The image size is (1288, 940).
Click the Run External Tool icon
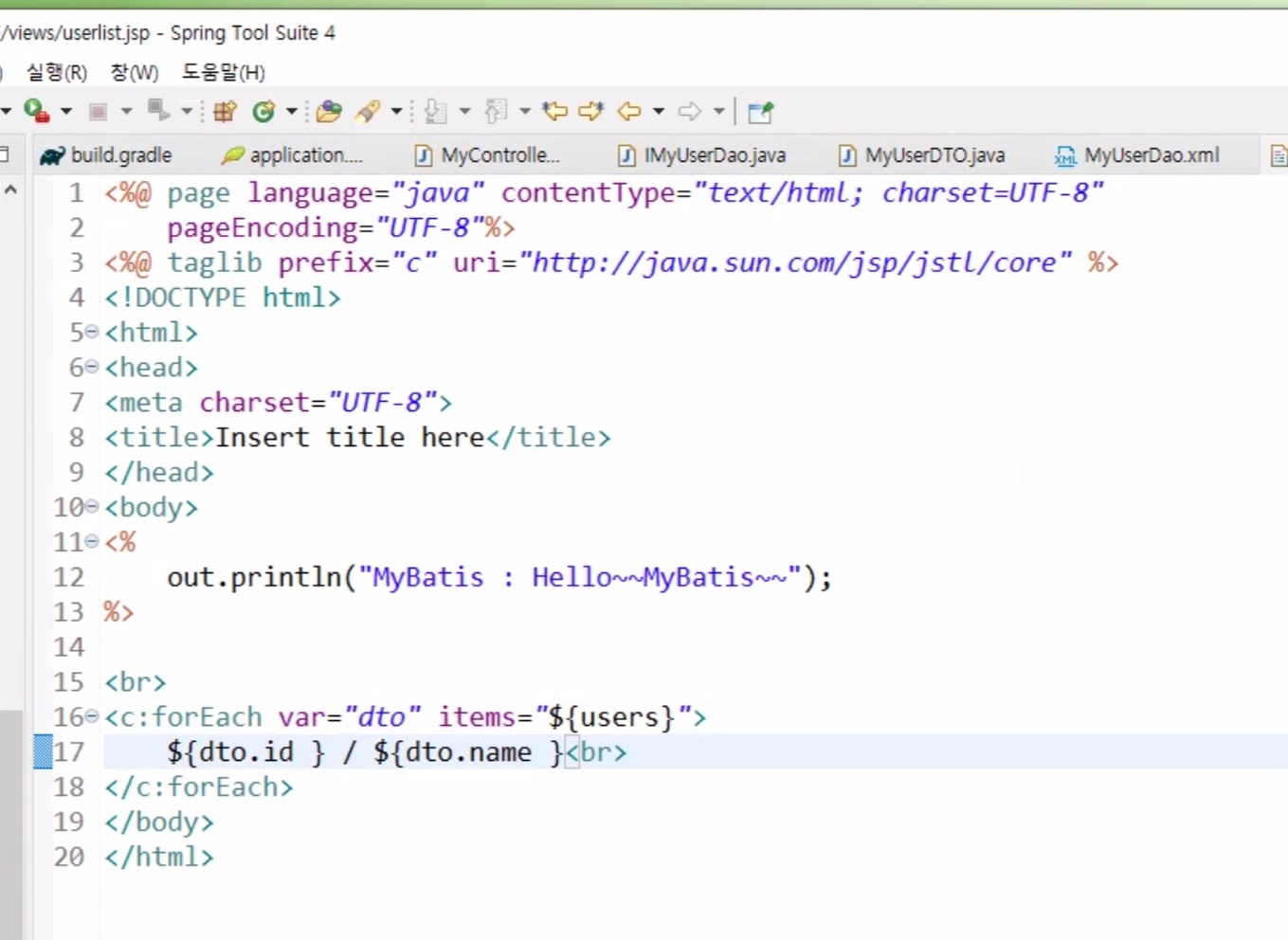click(x=37, y=111)
